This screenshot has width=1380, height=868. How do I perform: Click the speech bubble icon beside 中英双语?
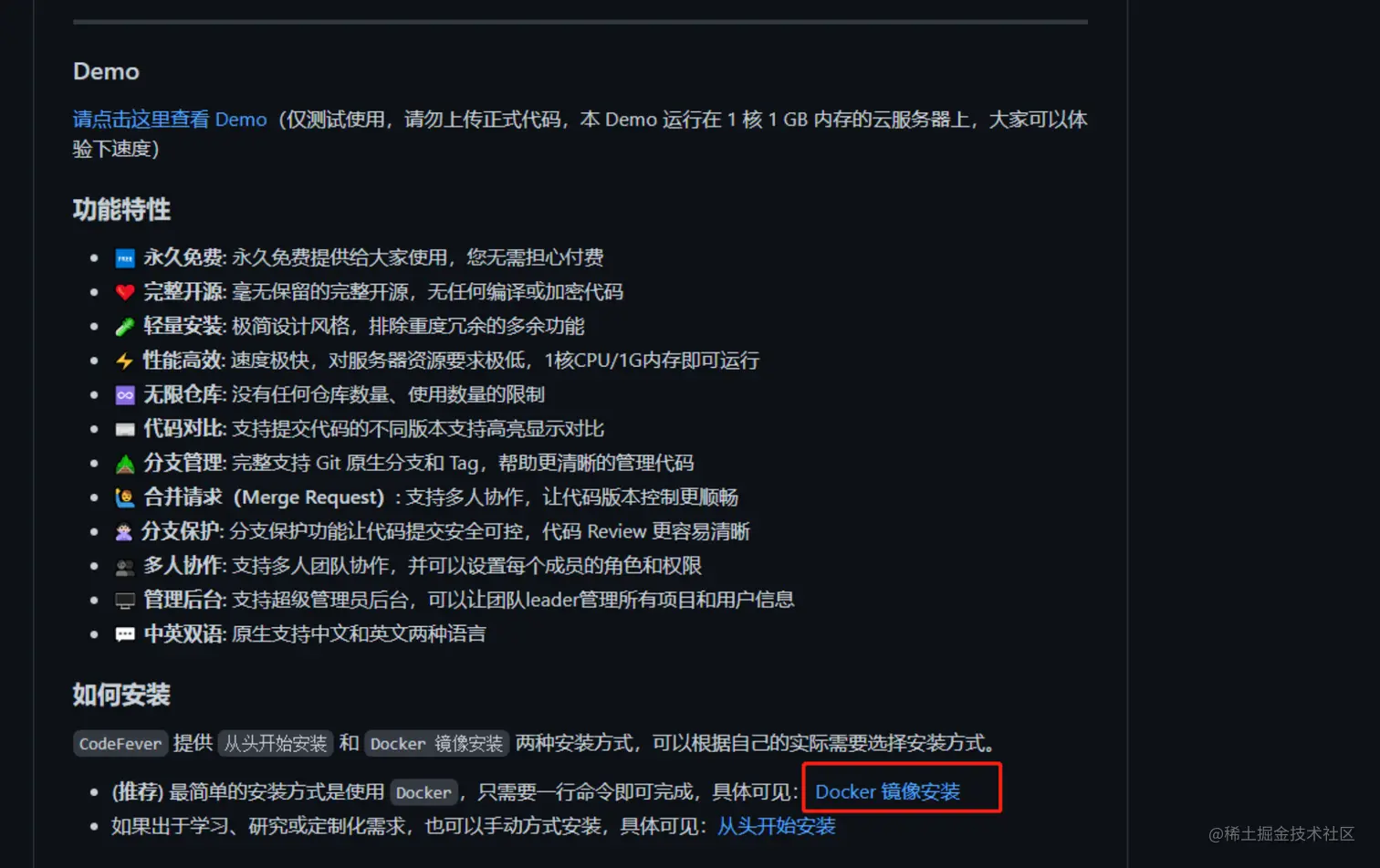point(125,634)
